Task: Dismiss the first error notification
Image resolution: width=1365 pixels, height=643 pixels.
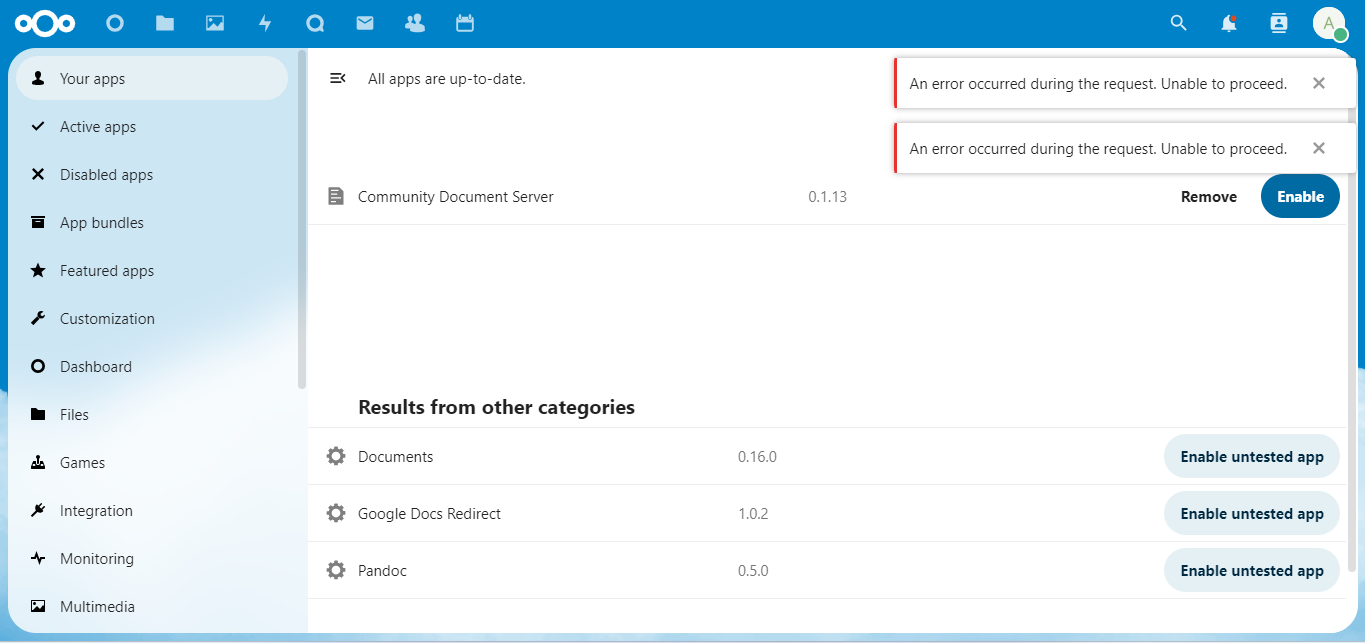Action: pyautogui.click(x=1319, y=84)
